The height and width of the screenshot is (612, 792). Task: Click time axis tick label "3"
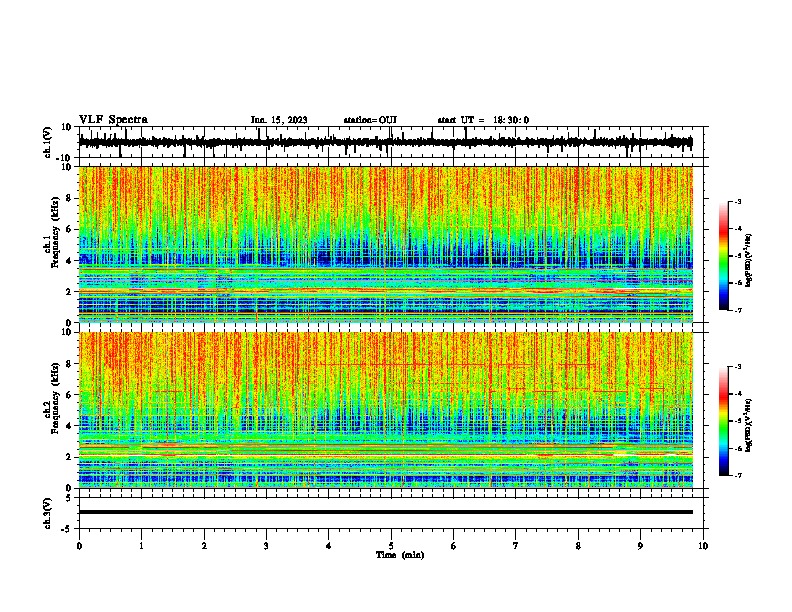tap(266, 546)
